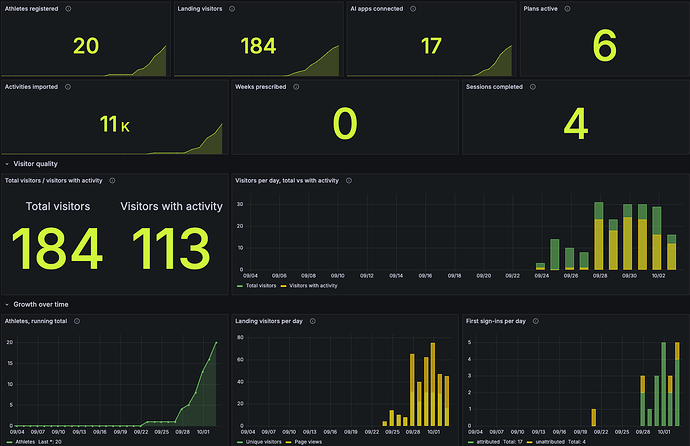
Task: Click the AI apps connected value 17
Action: point(431,46)
